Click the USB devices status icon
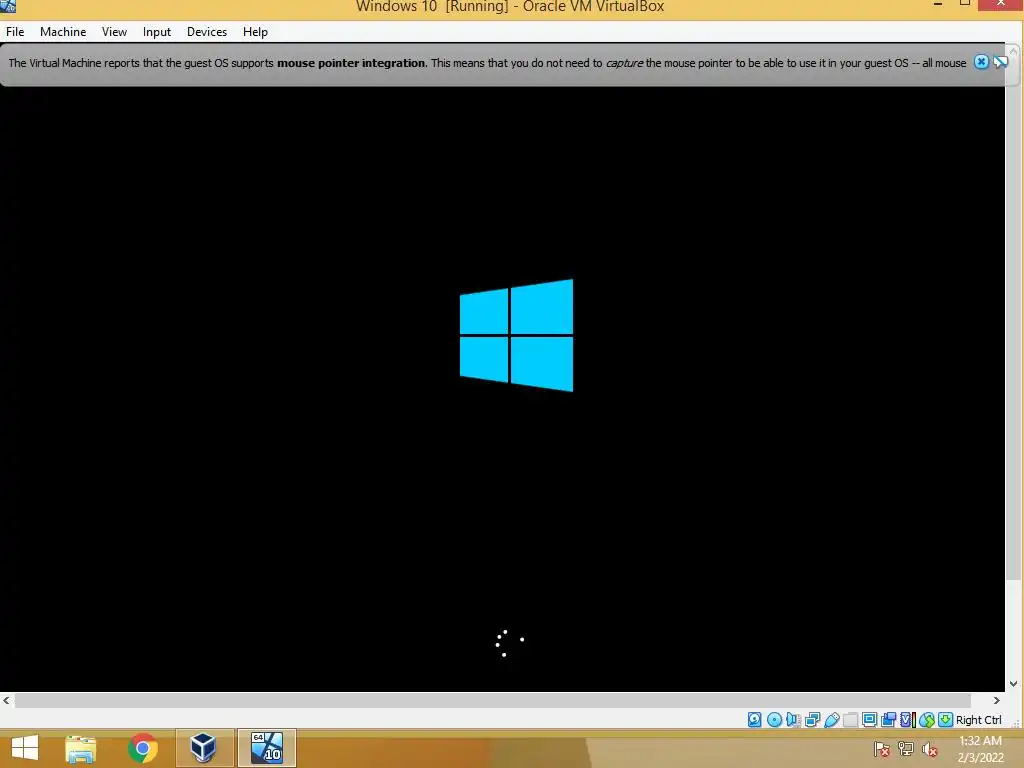The image size is (1024, 768). [832, 720]
